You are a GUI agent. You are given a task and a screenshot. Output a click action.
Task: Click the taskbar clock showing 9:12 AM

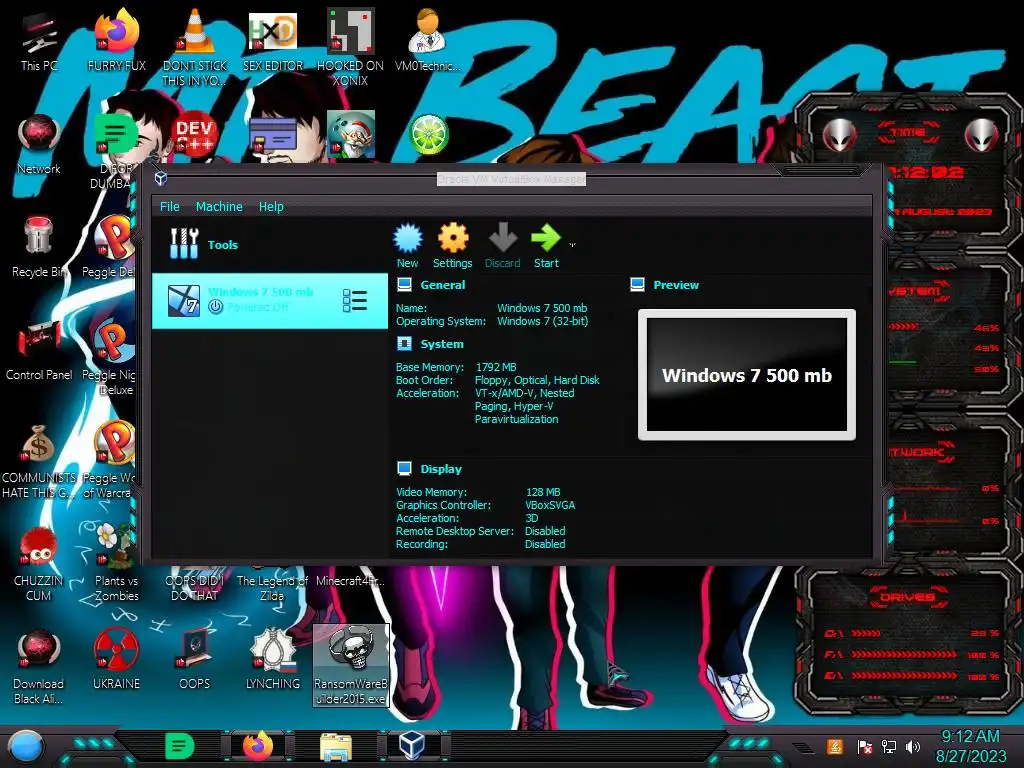point(970,746)
